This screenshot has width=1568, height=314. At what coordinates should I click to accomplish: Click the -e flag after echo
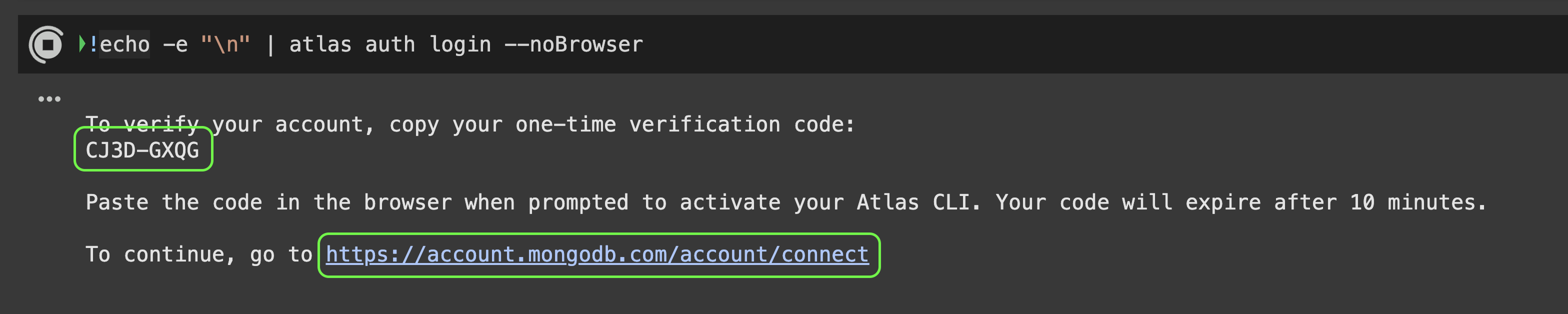point(175,44)
